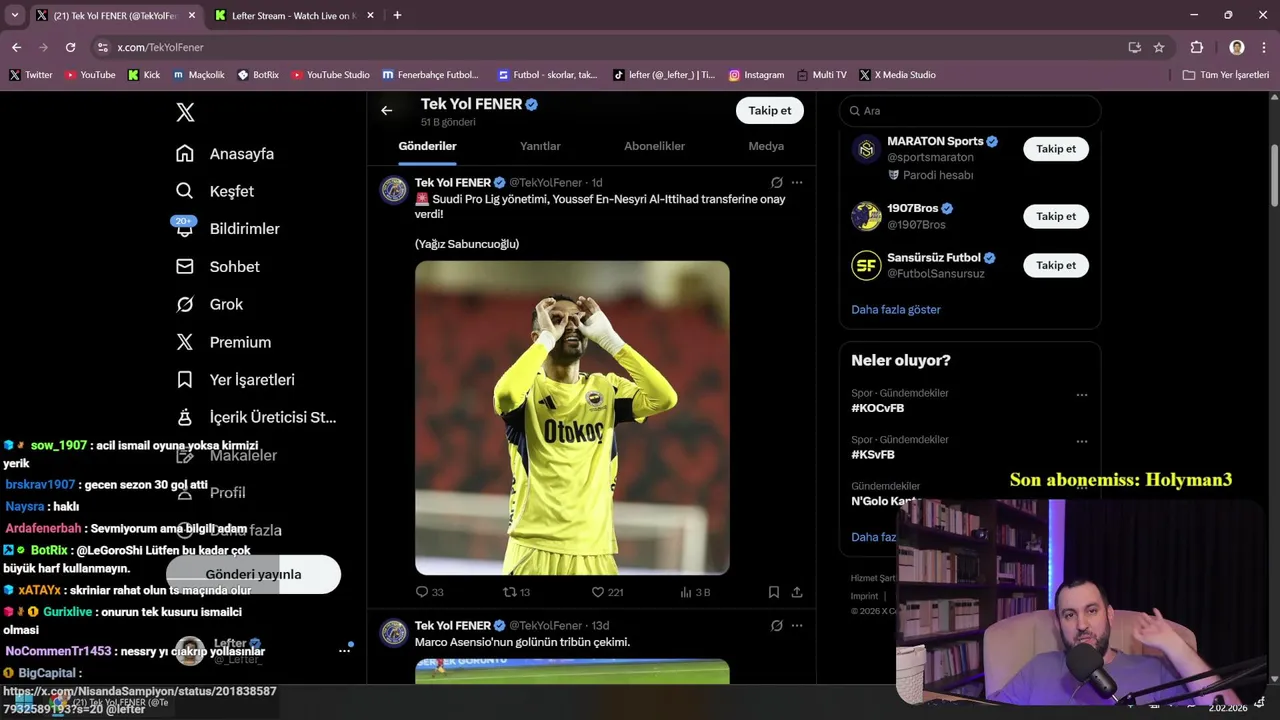Open more menu on En-Nesyri post
This screenshot has height=720, width=1280.
click(797, 183)
